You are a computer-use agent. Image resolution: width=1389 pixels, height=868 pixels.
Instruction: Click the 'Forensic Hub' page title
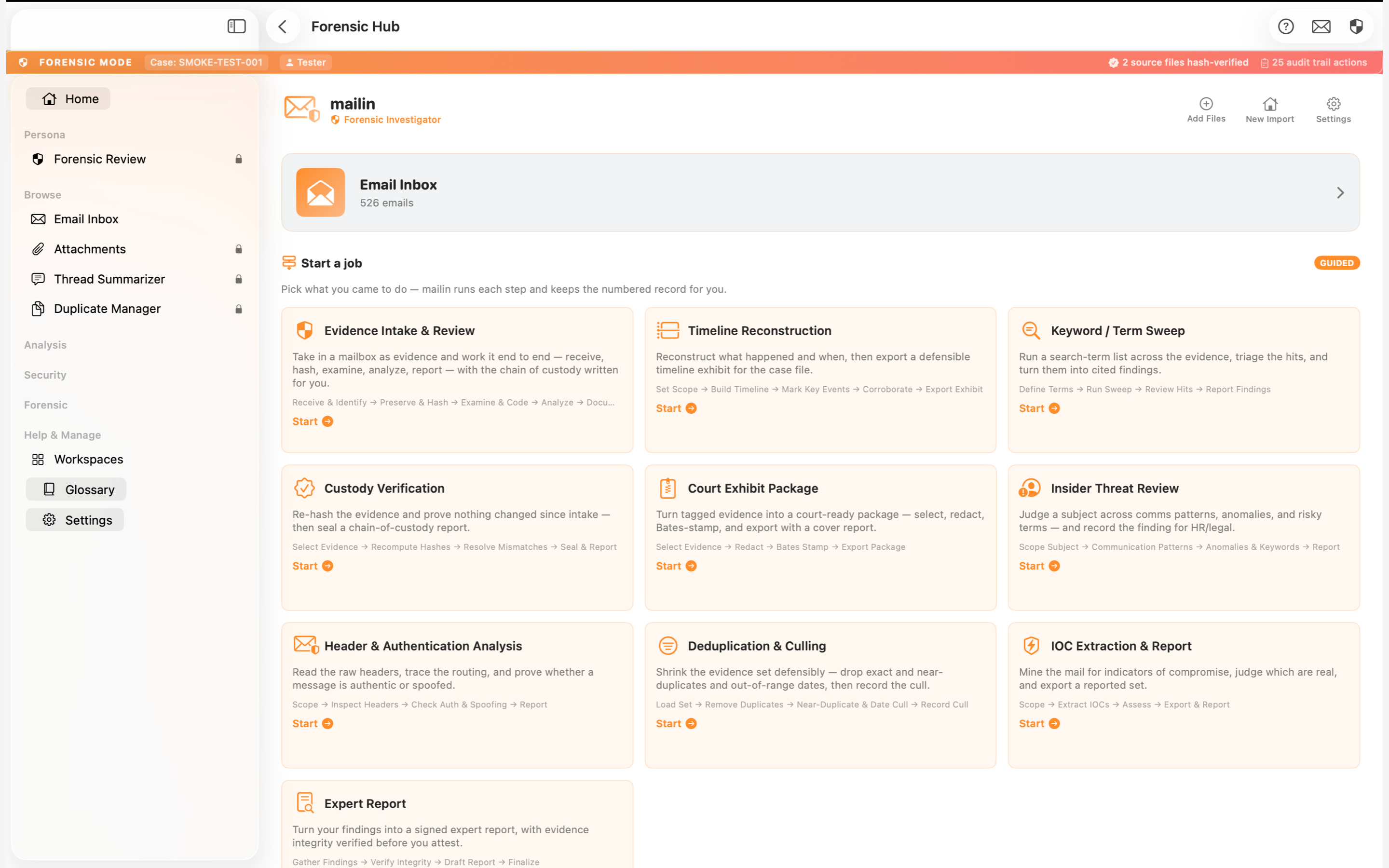click(x=355, y=27)
